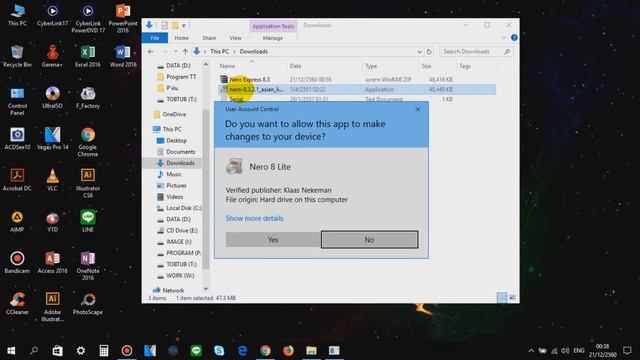The height and width of the screenshot is (360, 640).
Task: Select This PC in navigation pane
Action: 172,129
